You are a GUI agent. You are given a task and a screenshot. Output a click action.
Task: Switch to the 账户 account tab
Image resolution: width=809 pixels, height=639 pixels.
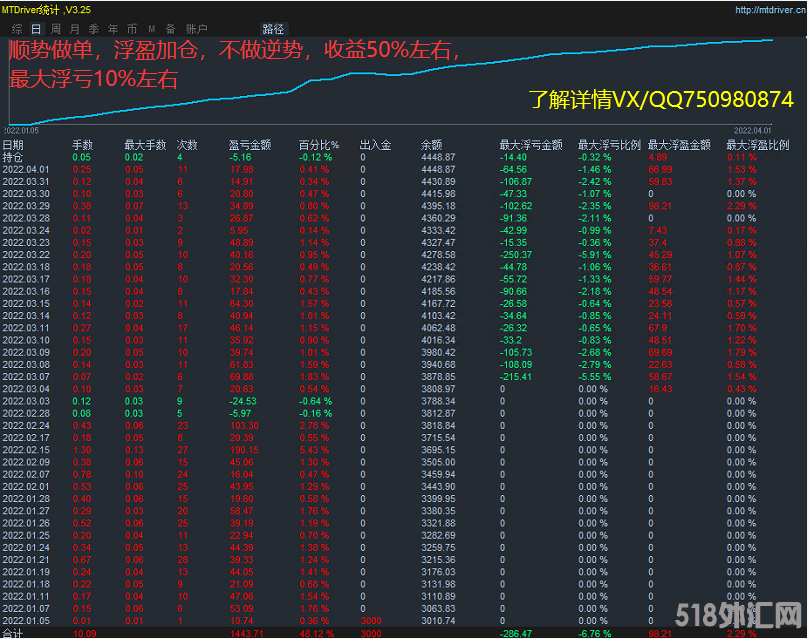pyautogui.click(x=197, y=29)
